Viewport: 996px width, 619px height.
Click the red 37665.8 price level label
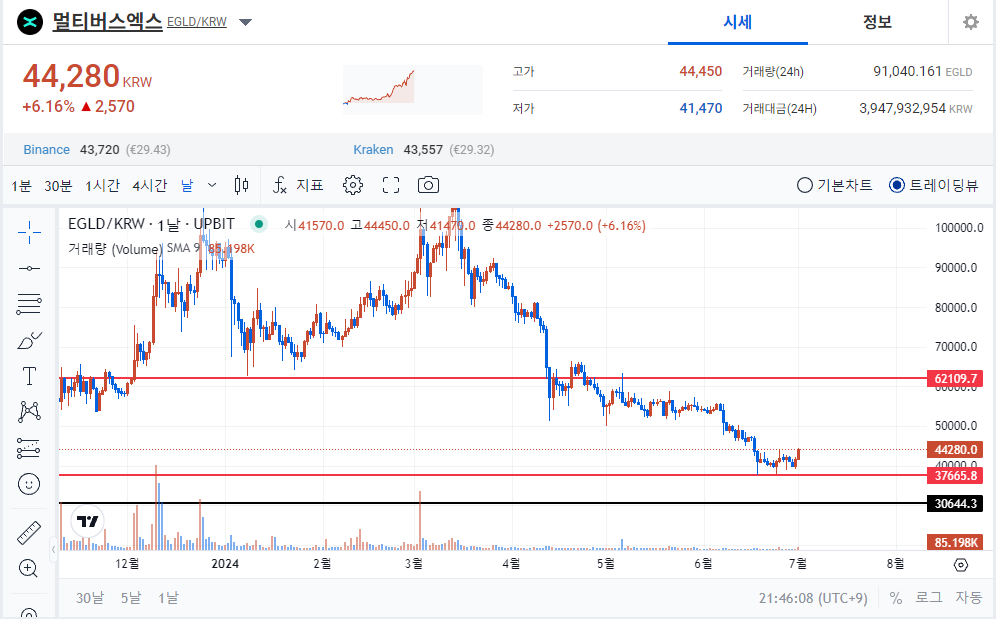click(x=953, y=476)
